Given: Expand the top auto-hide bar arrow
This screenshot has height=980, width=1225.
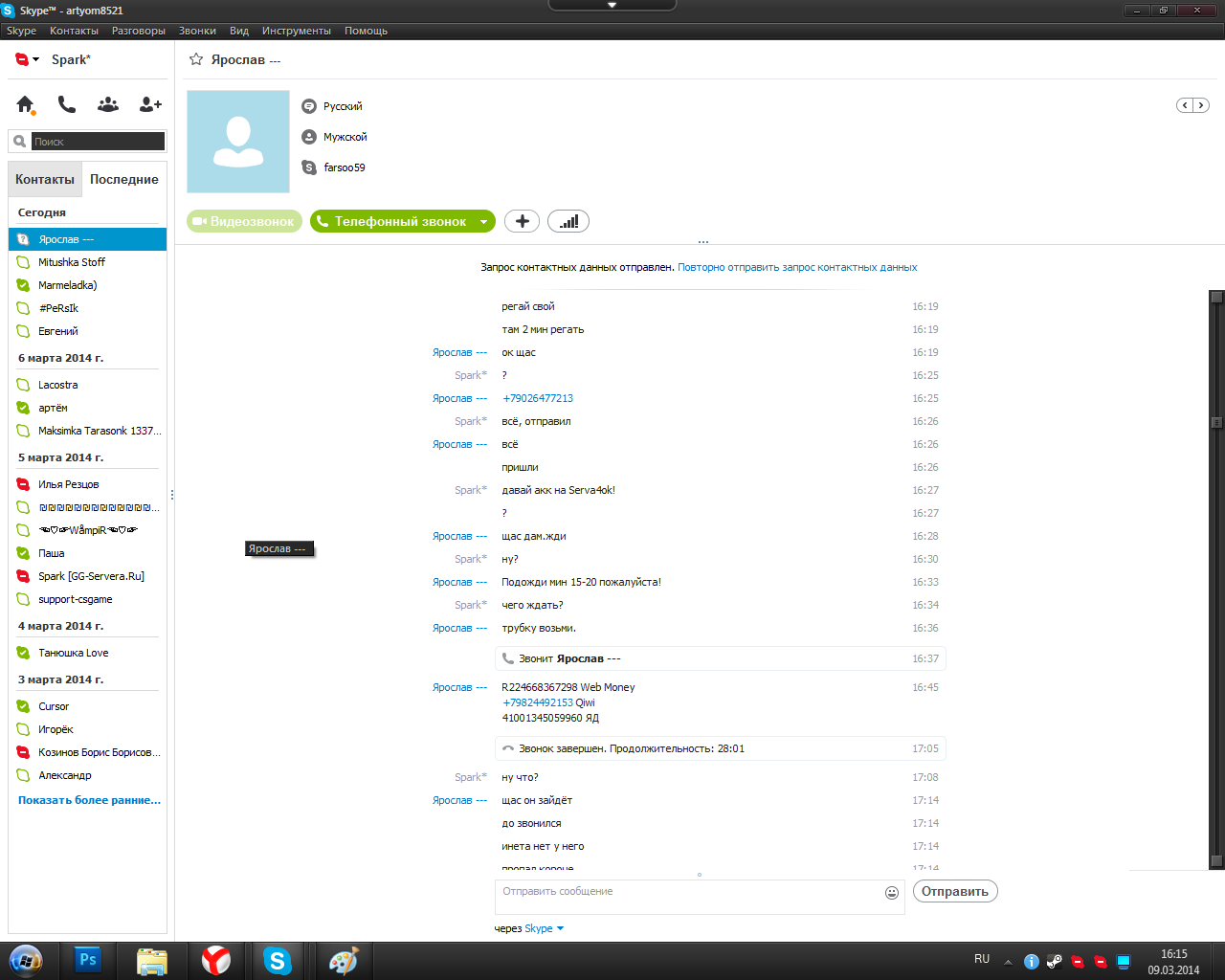Looking at the screenshot, I should tap(612, 5).
